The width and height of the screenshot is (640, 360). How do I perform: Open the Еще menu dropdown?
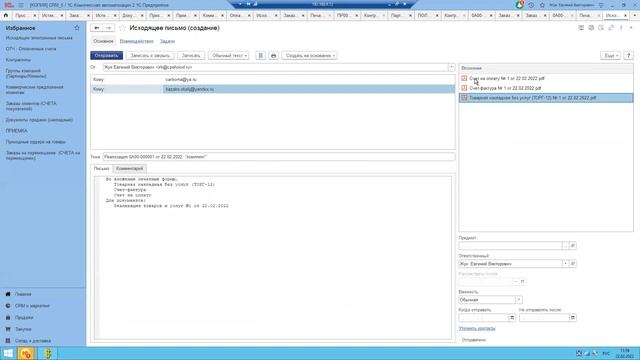tap(611, 56)
